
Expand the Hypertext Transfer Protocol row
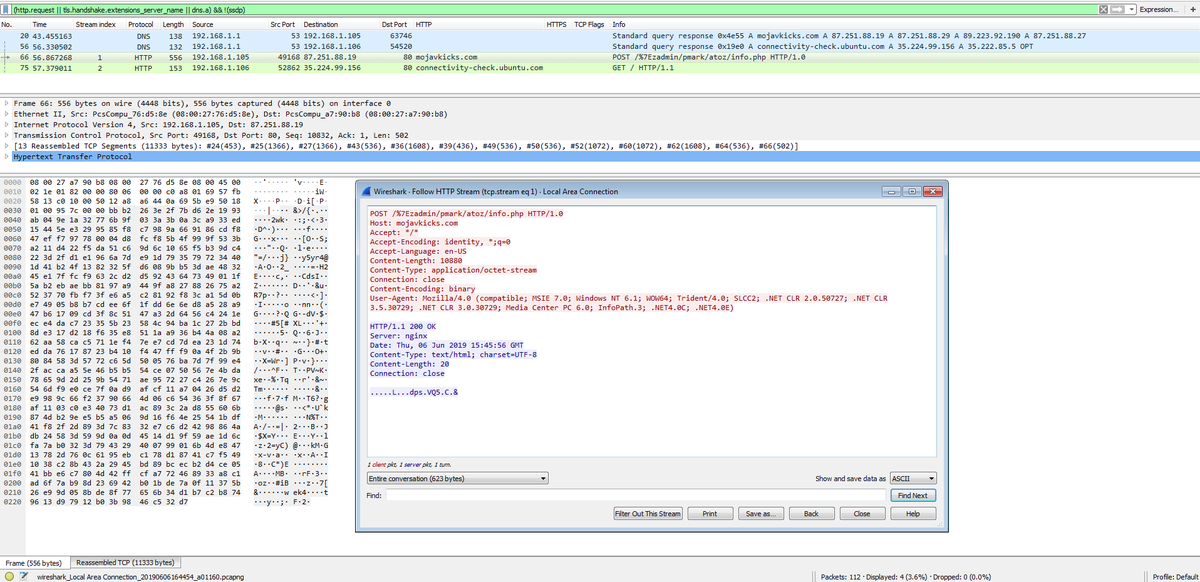[x=8, y=157]
